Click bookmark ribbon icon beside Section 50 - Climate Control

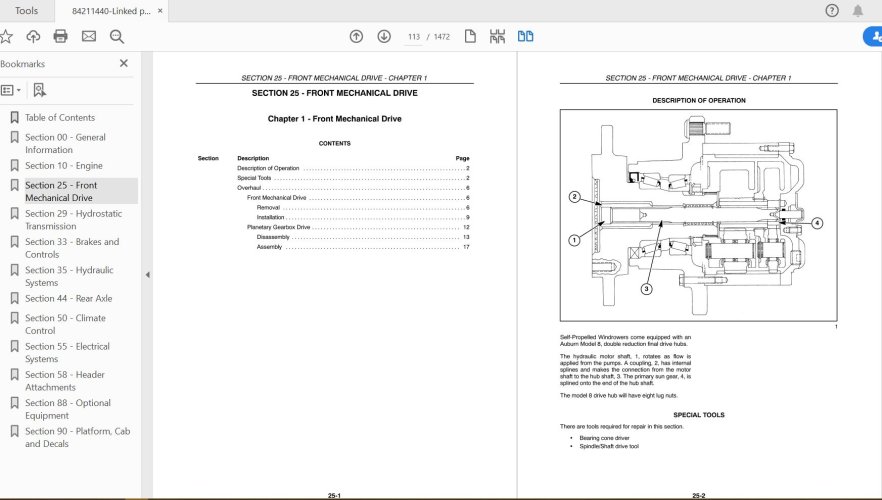pyautogui.click(x=15, y=318)
